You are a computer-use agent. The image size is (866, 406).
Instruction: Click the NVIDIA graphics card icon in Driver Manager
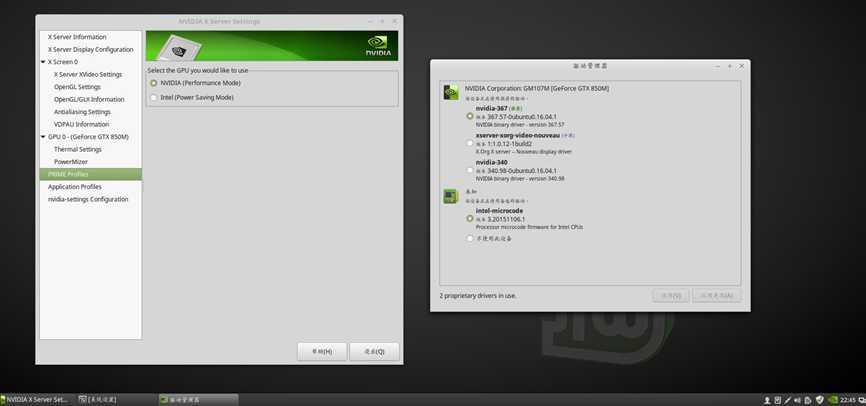[451, 92]
